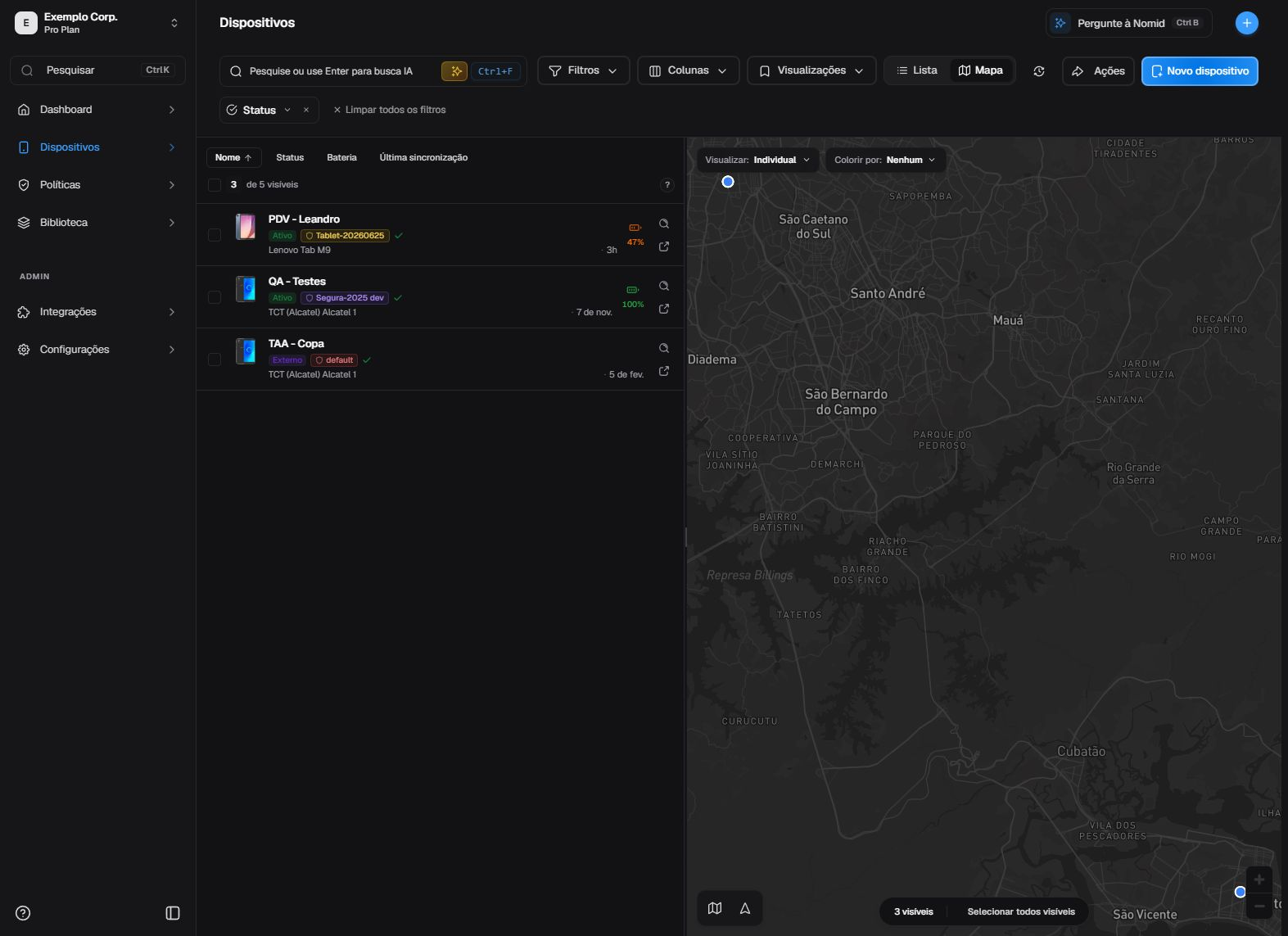
Task: Click the refresh history icon beside Mapa
Action: (1039, 71)
